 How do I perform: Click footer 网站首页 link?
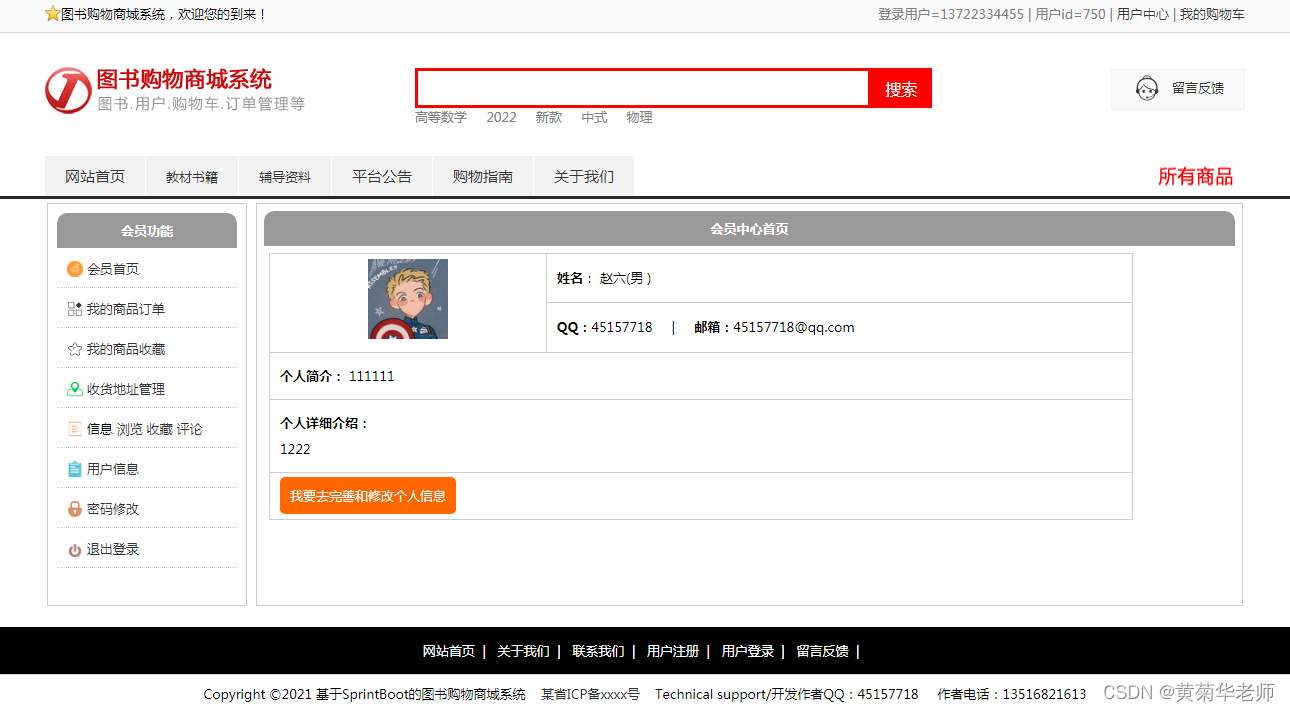(449, 651)
